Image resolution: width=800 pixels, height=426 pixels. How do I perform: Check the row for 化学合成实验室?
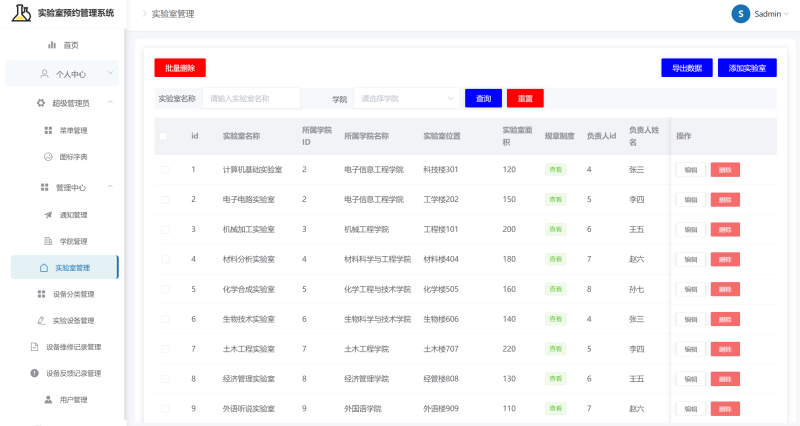[x=165, y=289]
